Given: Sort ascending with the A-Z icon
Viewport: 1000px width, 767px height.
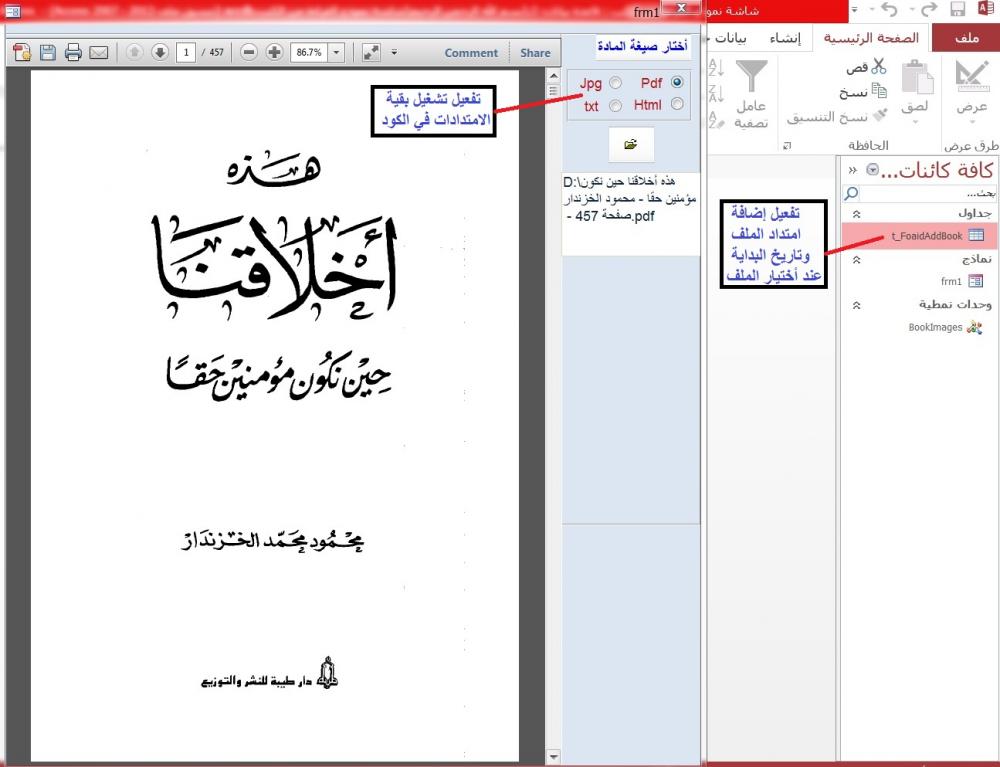Looking at the screenshot, I should coord(716,68).
